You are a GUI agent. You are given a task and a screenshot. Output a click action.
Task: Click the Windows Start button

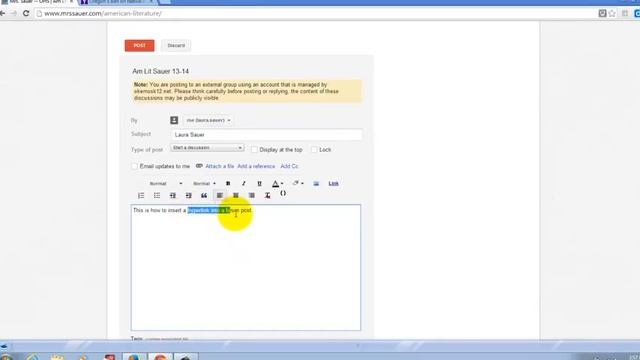click(x=6, y=357)
